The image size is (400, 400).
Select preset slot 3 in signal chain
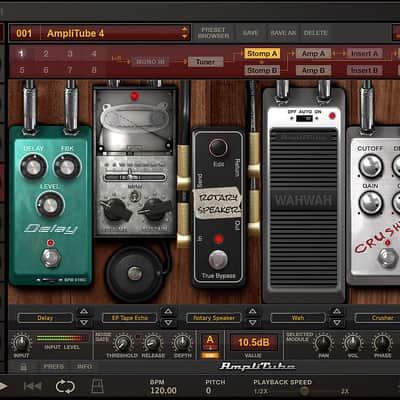click(70, 53)
